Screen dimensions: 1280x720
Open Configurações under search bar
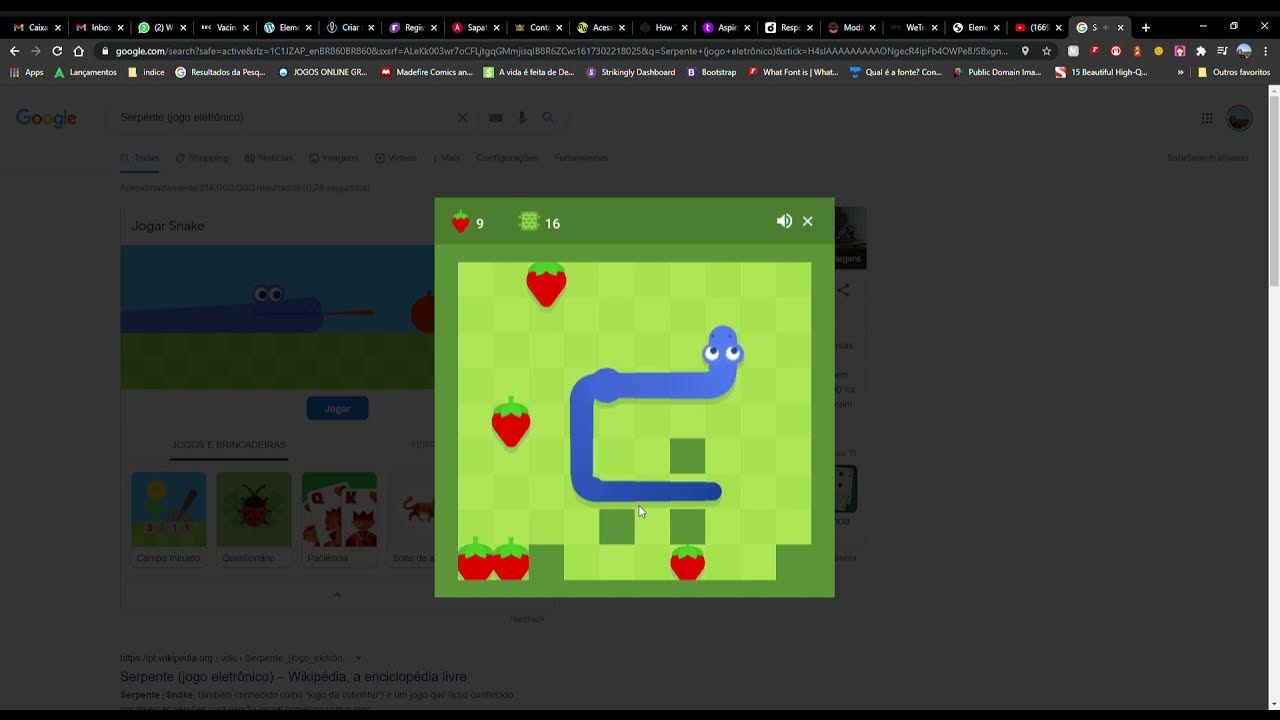coord(507,158)
